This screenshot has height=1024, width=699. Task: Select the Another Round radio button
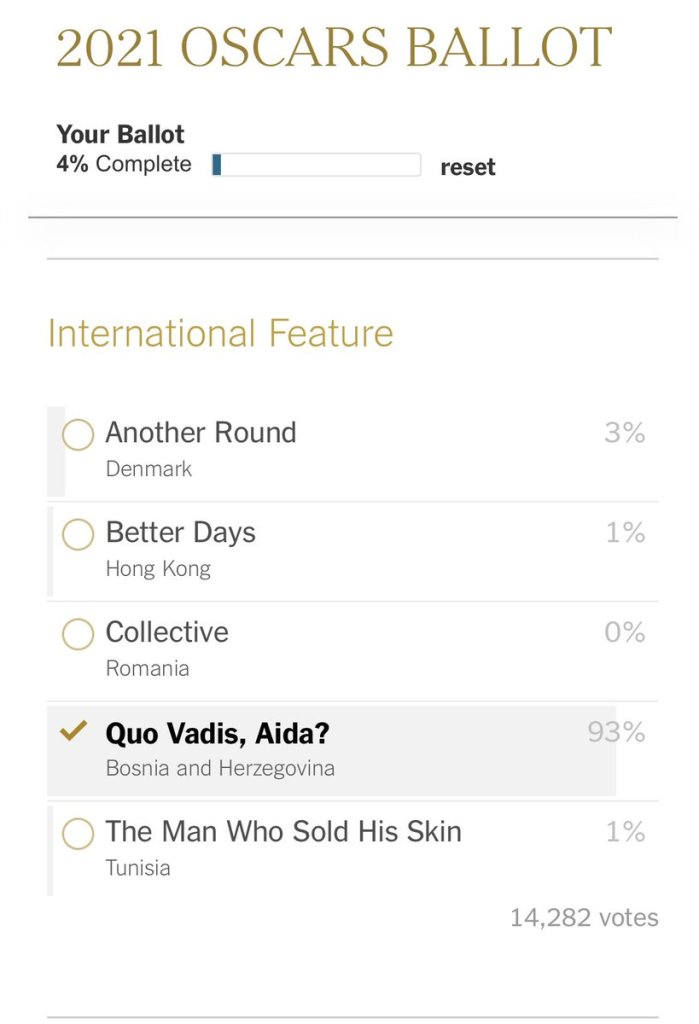click(x=78, y=435)
